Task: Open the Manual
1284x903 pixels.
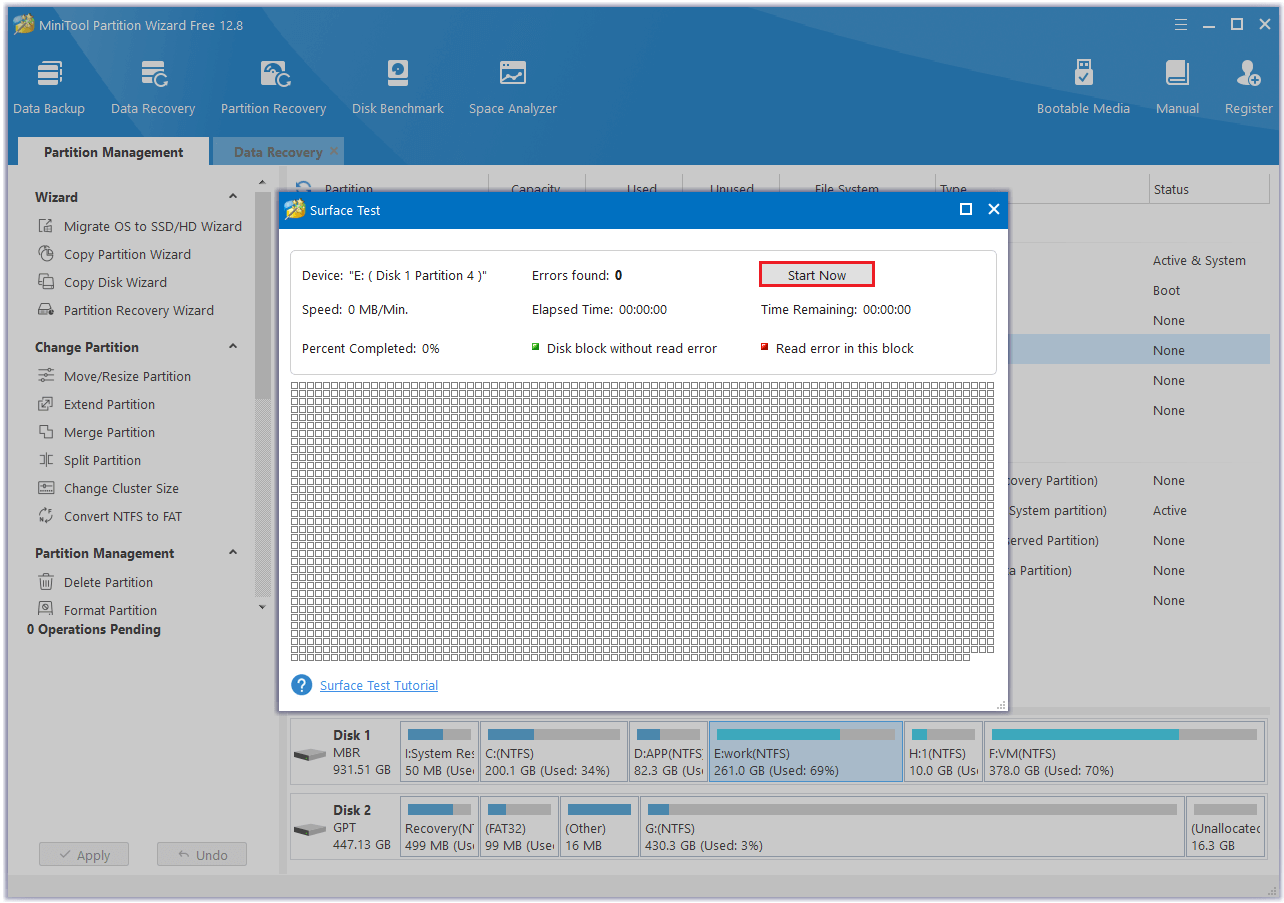Action: tap(1177, 88)
